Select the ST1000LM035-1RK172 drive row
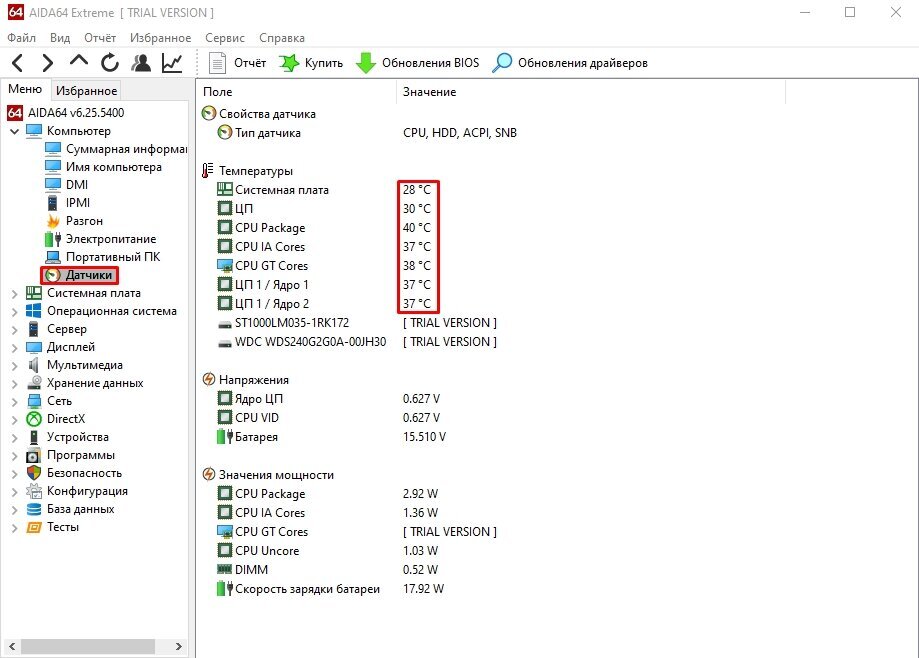The width and height of the screenshot is (919, 658). (x=356, y=323)
